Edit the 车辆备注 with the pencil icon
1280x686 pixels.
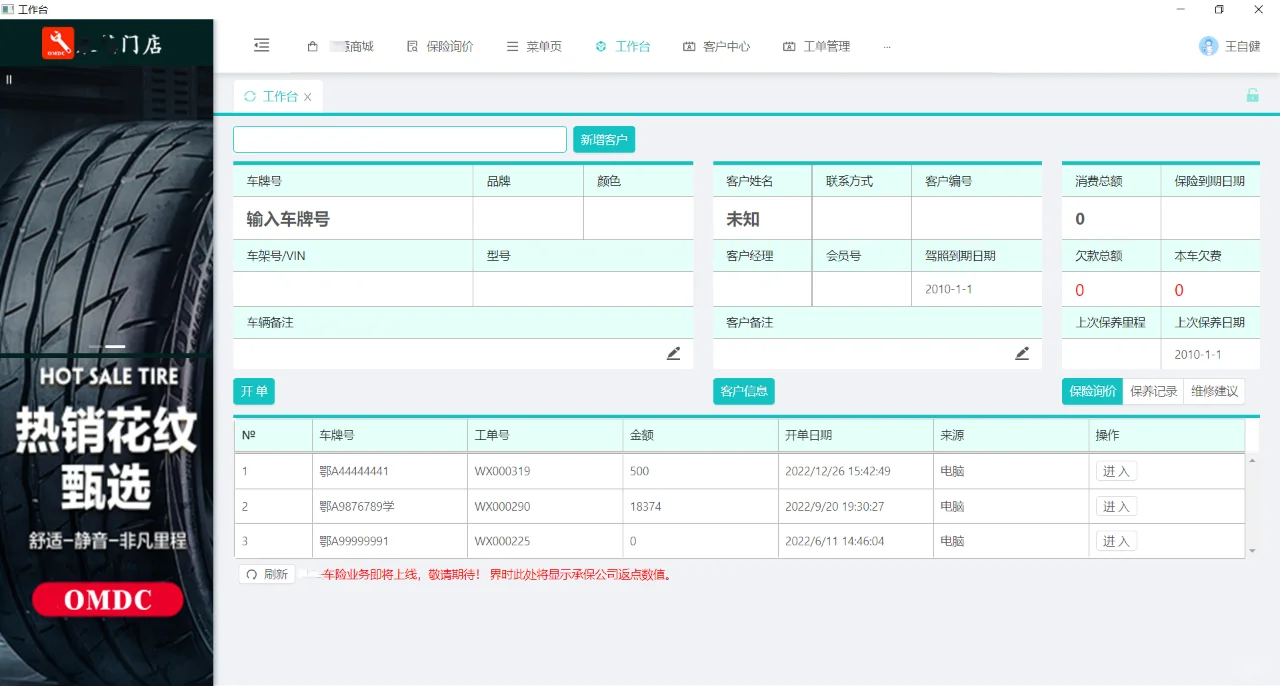point(674,353)
